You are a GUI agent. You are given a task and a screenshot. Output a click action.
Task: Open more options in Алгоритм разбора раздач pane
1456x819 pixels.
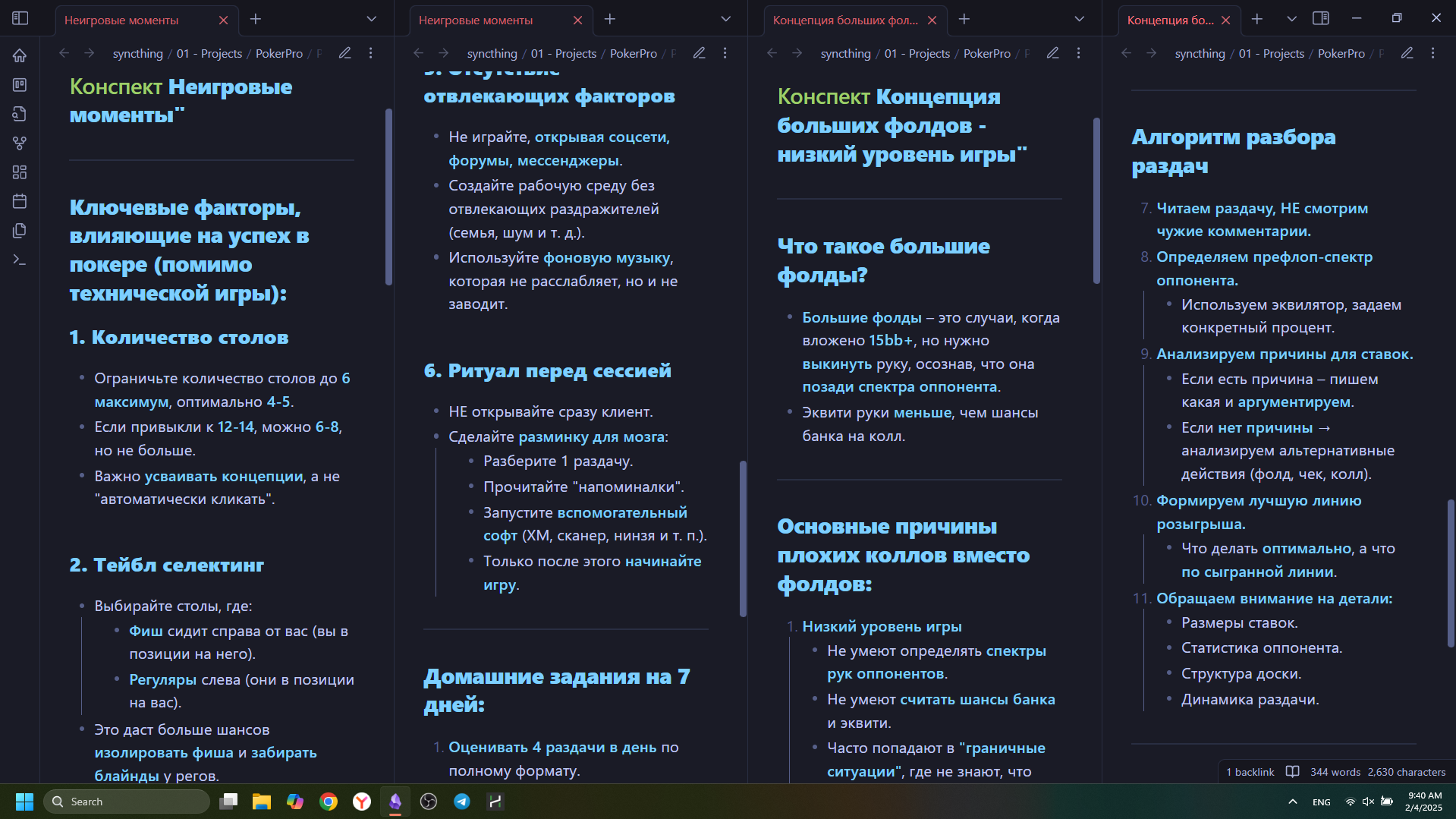tap(1433, 53)
